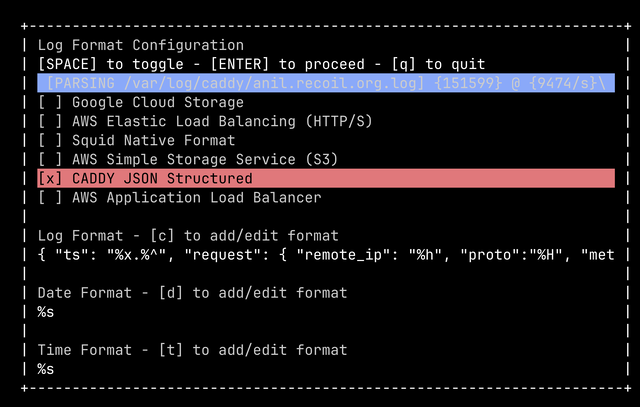Click the Date Format %s value
This screenshot has height=407, width=640.
coord(46,312)
